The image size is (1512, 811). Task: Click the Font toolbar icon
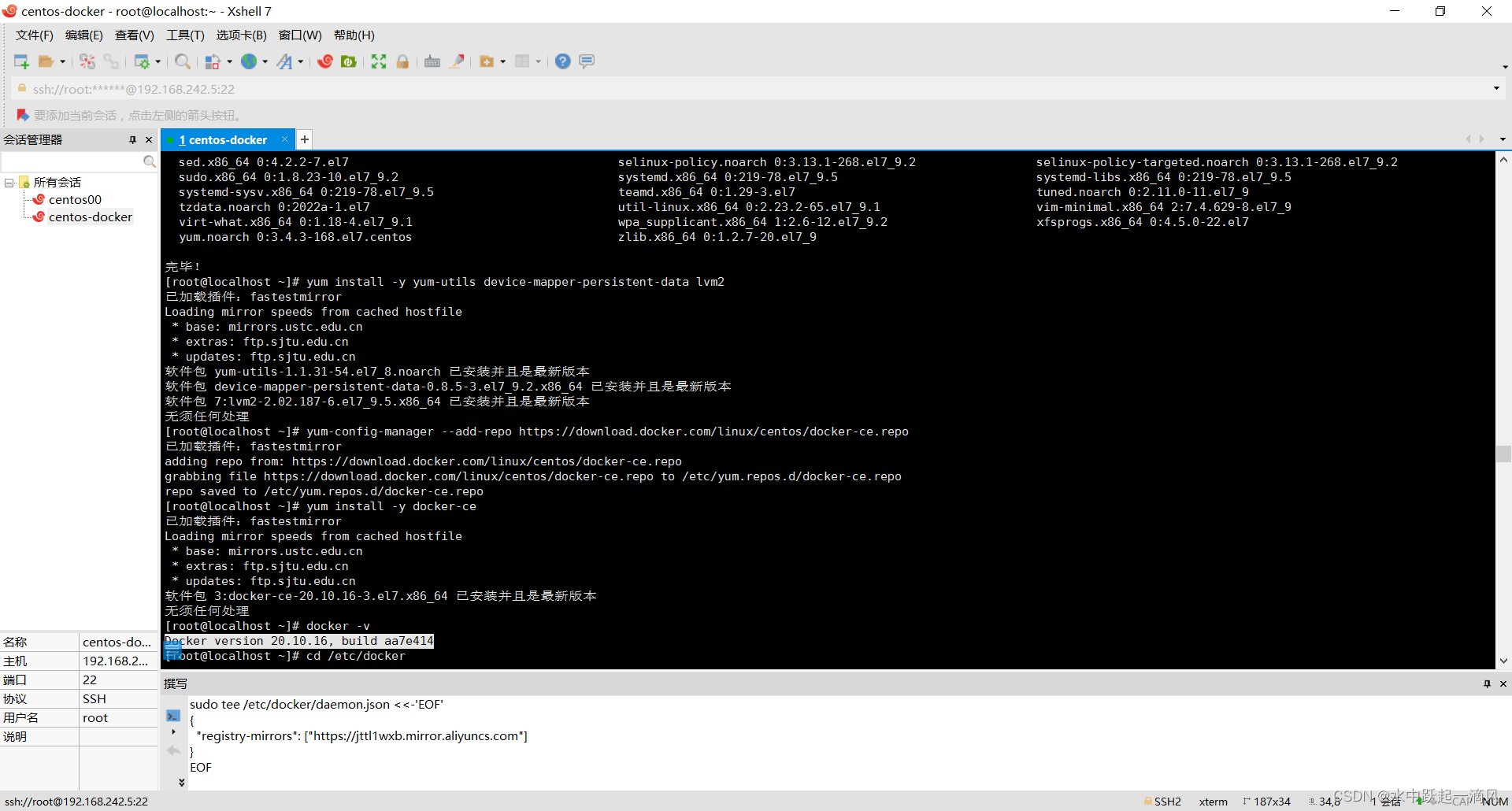click(x=284, y=61)
